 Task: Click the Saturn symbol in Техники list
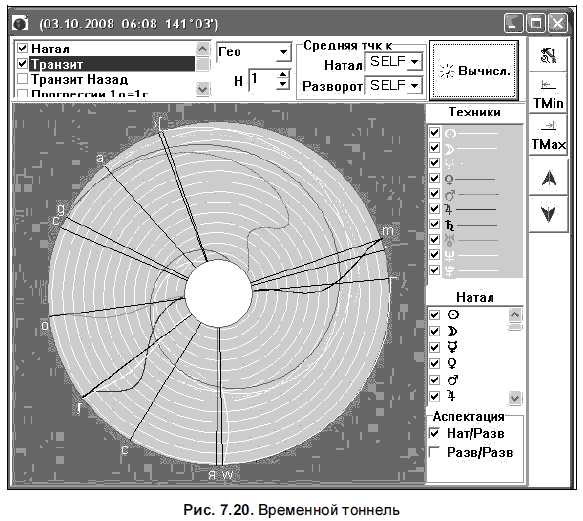click(450, 225)
